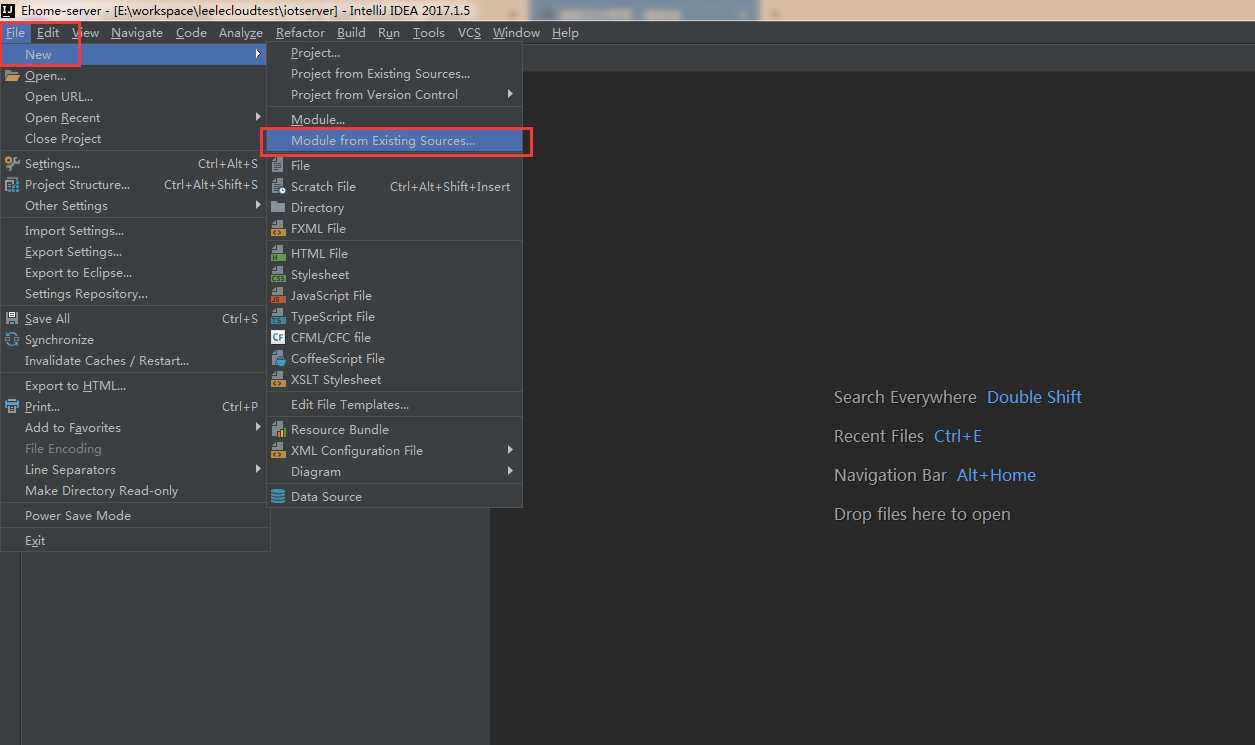This screenshot has width=1255, height=745.
Task: Open the Tools menu
Action: tap(429, 32)
